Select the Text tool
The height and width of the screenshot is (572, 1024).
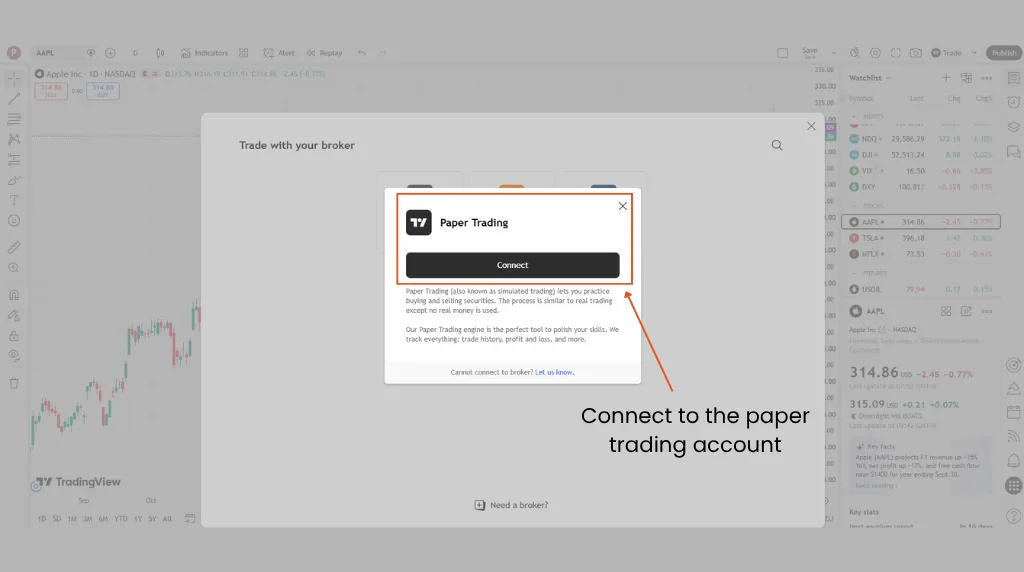(14, 200)
